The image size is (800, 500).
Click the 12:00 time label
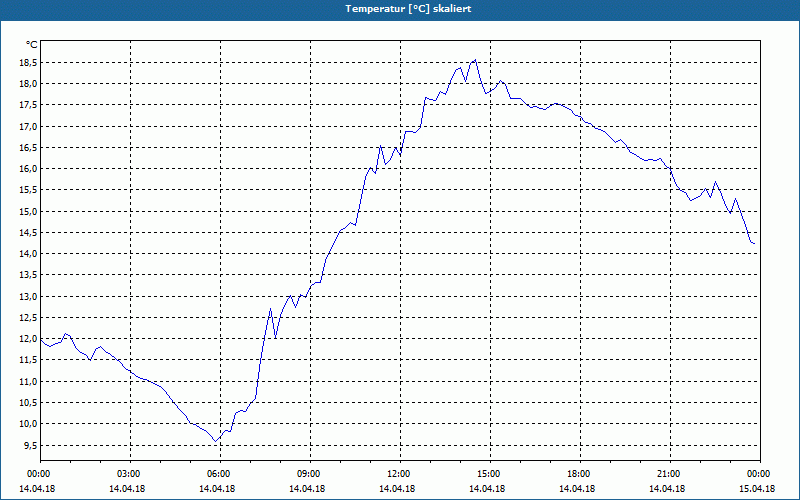397,474
